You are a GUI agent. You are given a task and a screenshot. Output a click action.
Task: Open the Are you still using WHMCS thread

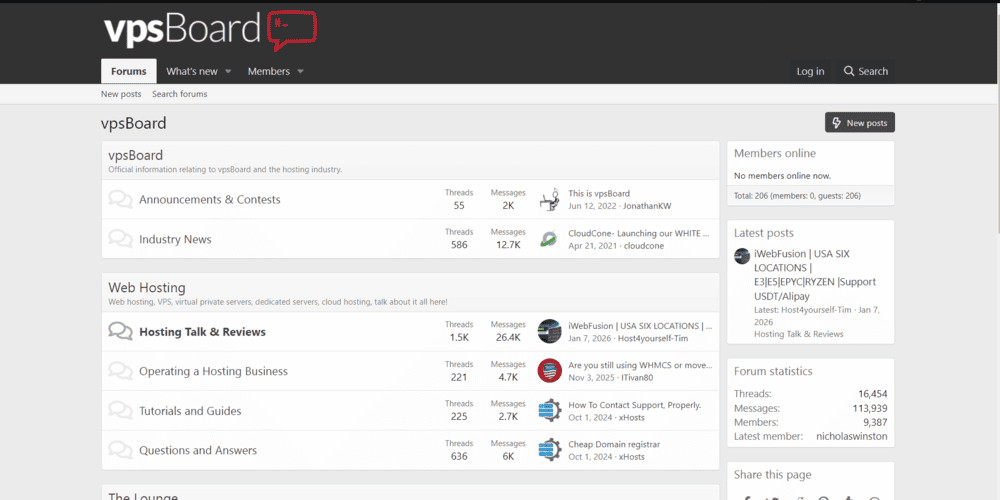click(640, 365)
